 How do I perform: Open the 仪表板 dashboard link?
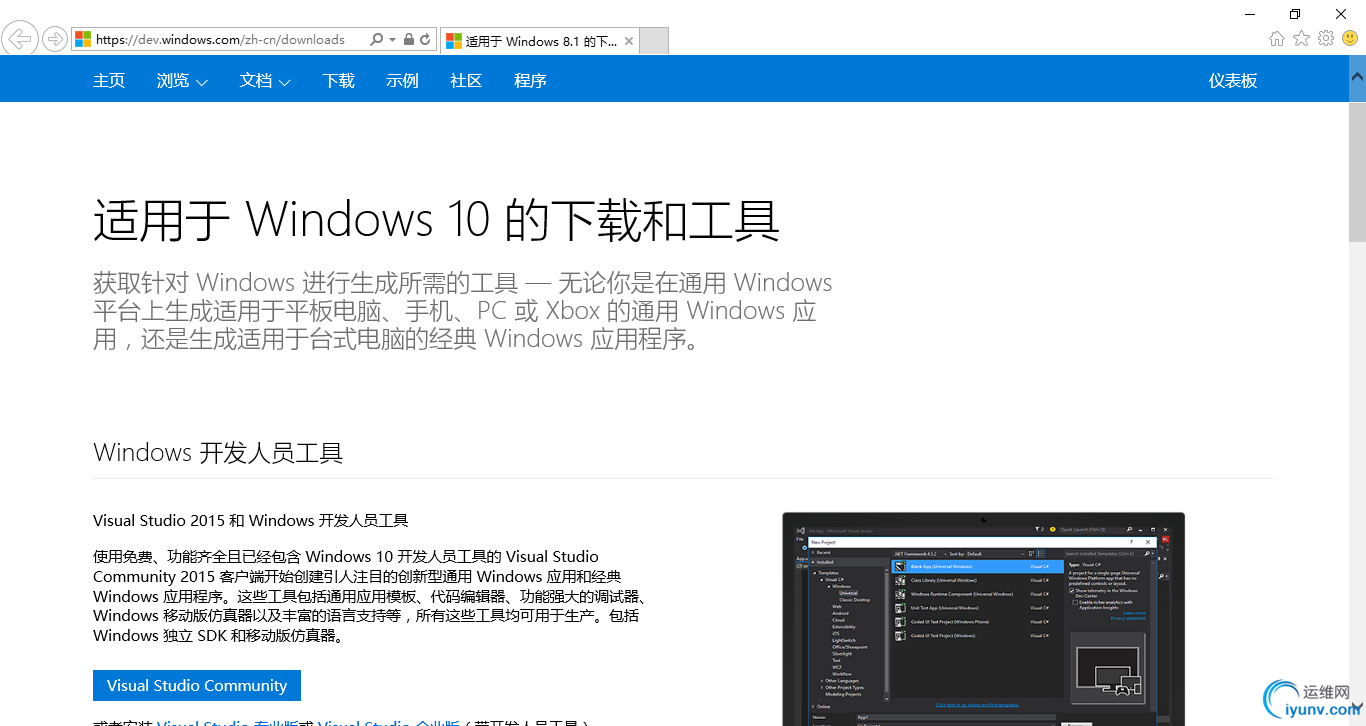(1233, 81)
